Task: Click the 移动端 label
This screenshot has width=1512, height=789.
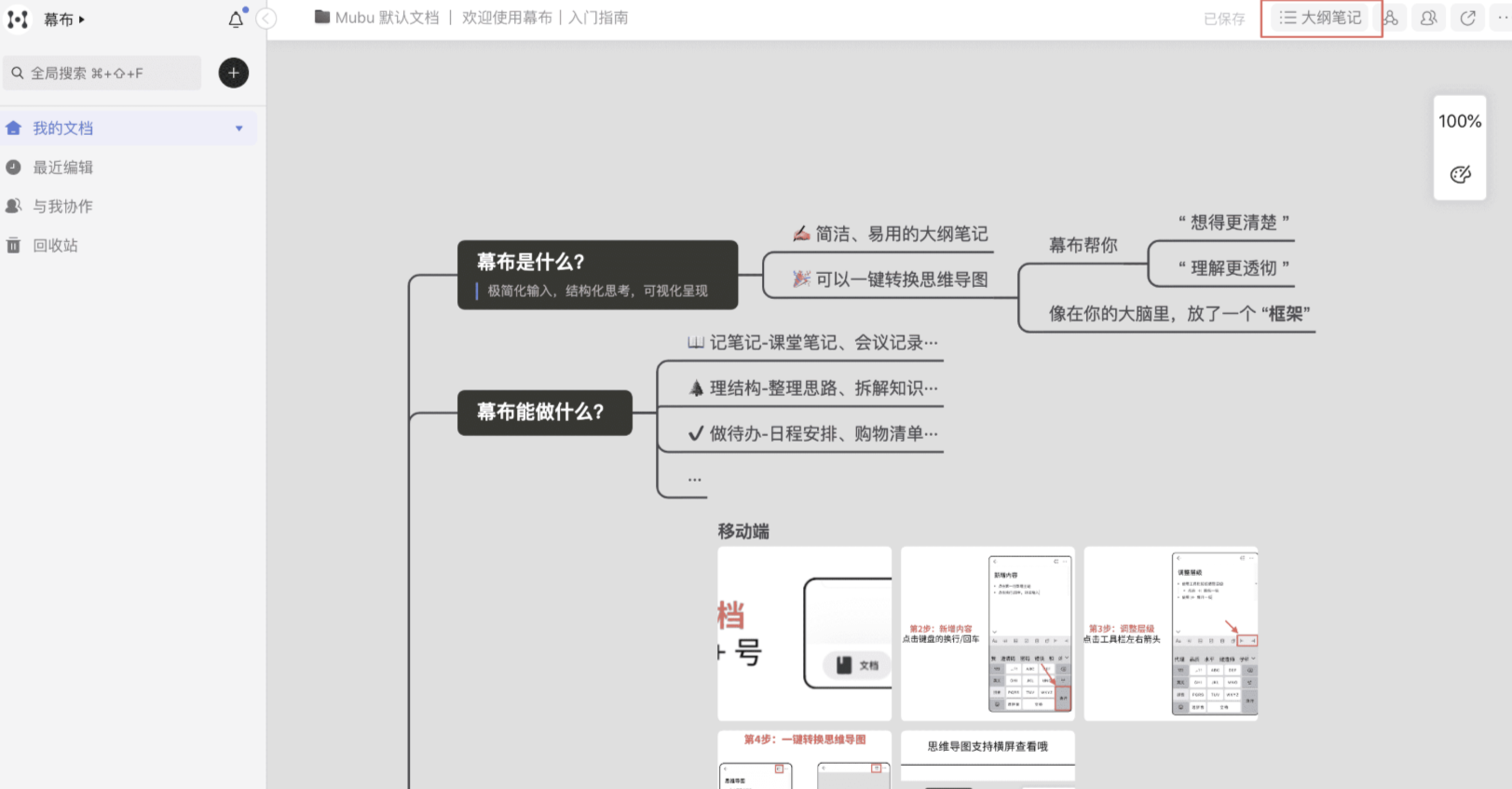Action: 743,532
